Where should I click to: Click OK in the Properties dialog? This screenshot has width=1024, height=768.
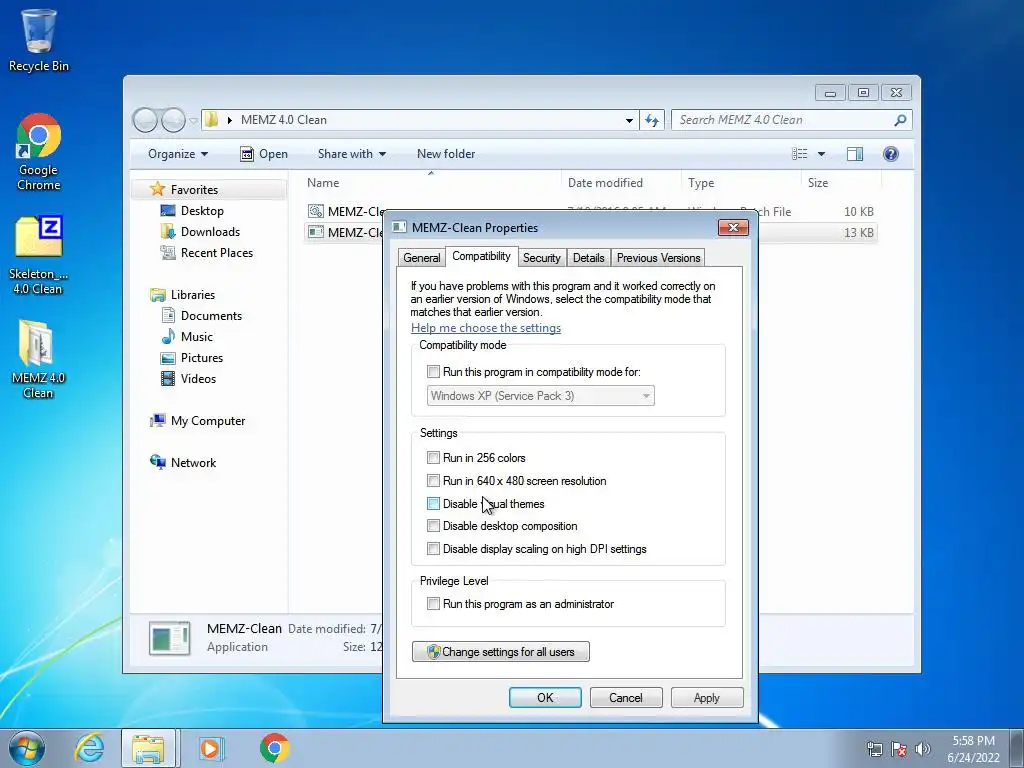545,697
